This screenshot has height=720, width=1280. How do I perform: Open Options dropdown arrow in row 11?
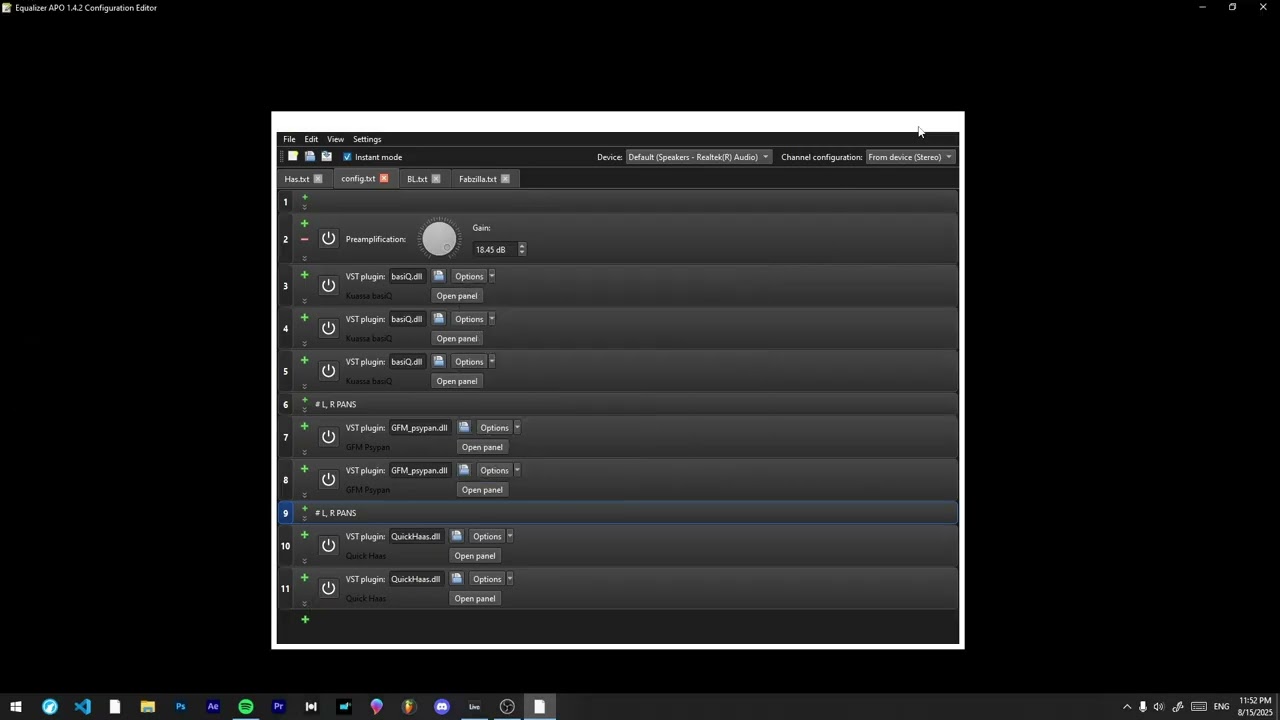[x=509, y=579]
